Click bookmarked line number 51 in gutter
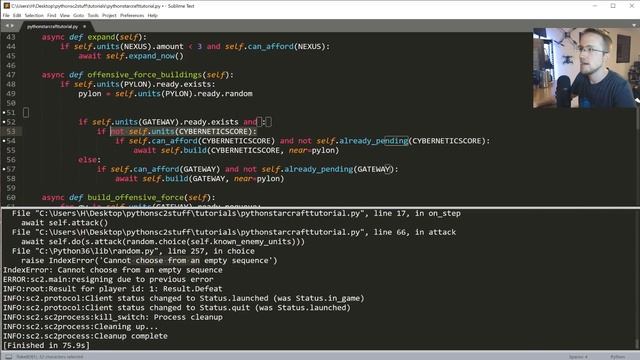This screenshot has width=640, height=360. click(11, 113)
